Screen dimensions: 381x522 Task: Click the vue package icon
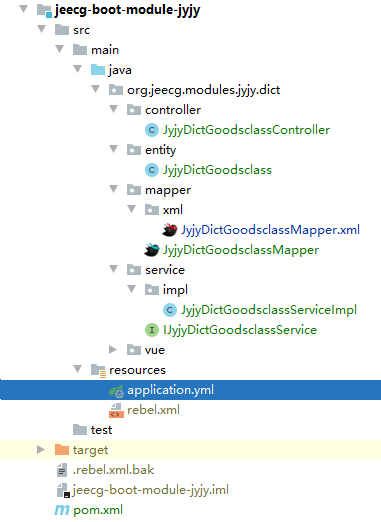(x=134, y=350)
